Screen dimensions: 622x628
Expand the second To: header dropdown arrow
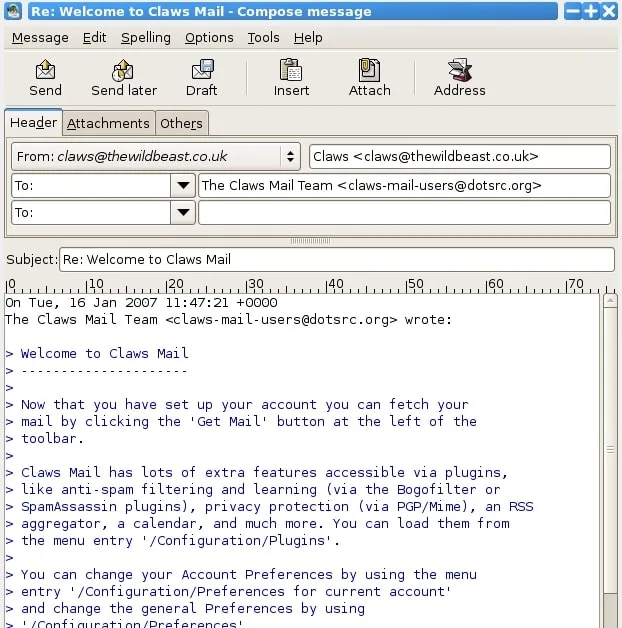pos(183,212)
